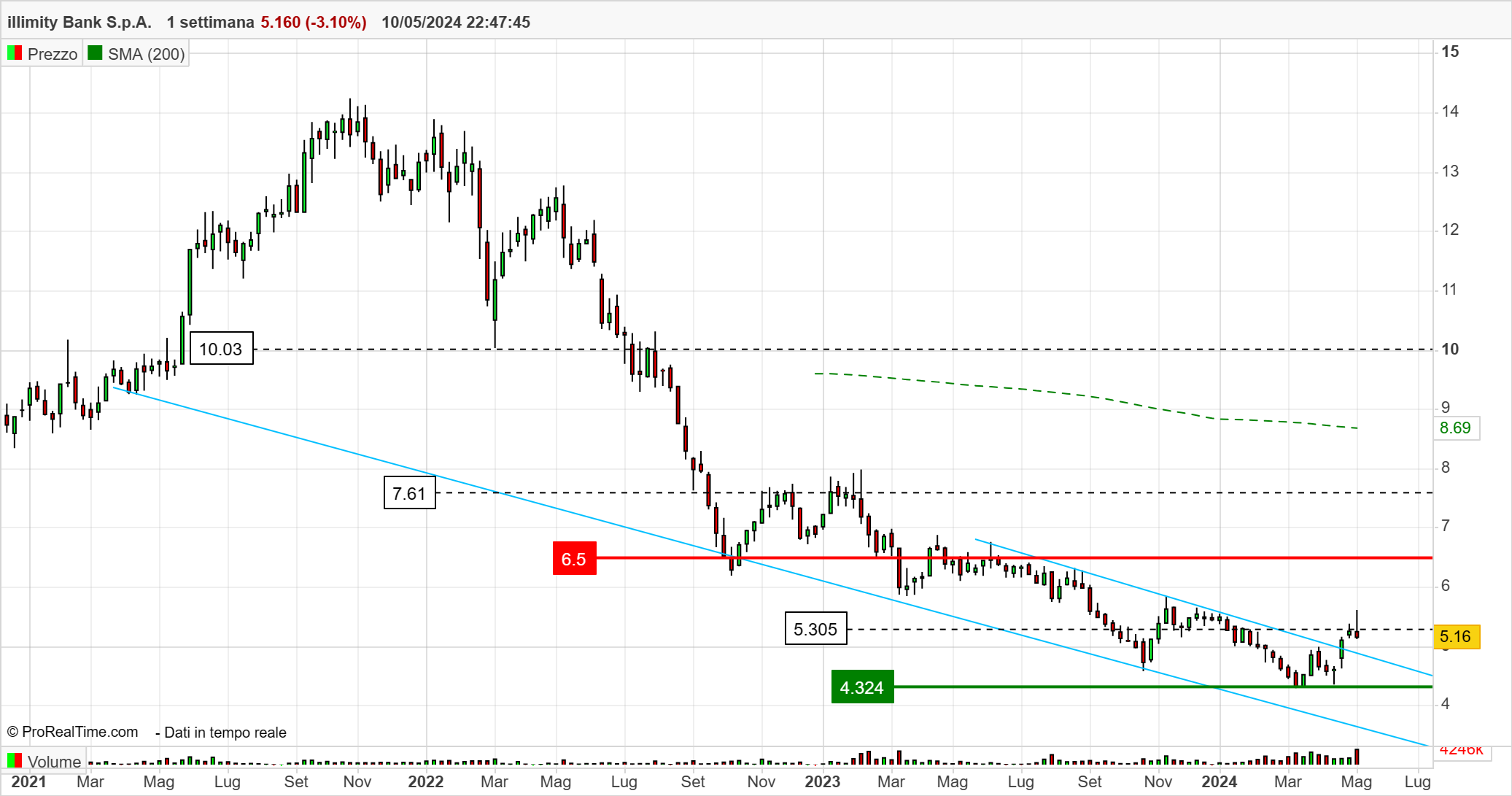The height and width of the screenshot is (796, 1512).
Task: Click the 4 value on price axis
Action: coord(1446,703)
